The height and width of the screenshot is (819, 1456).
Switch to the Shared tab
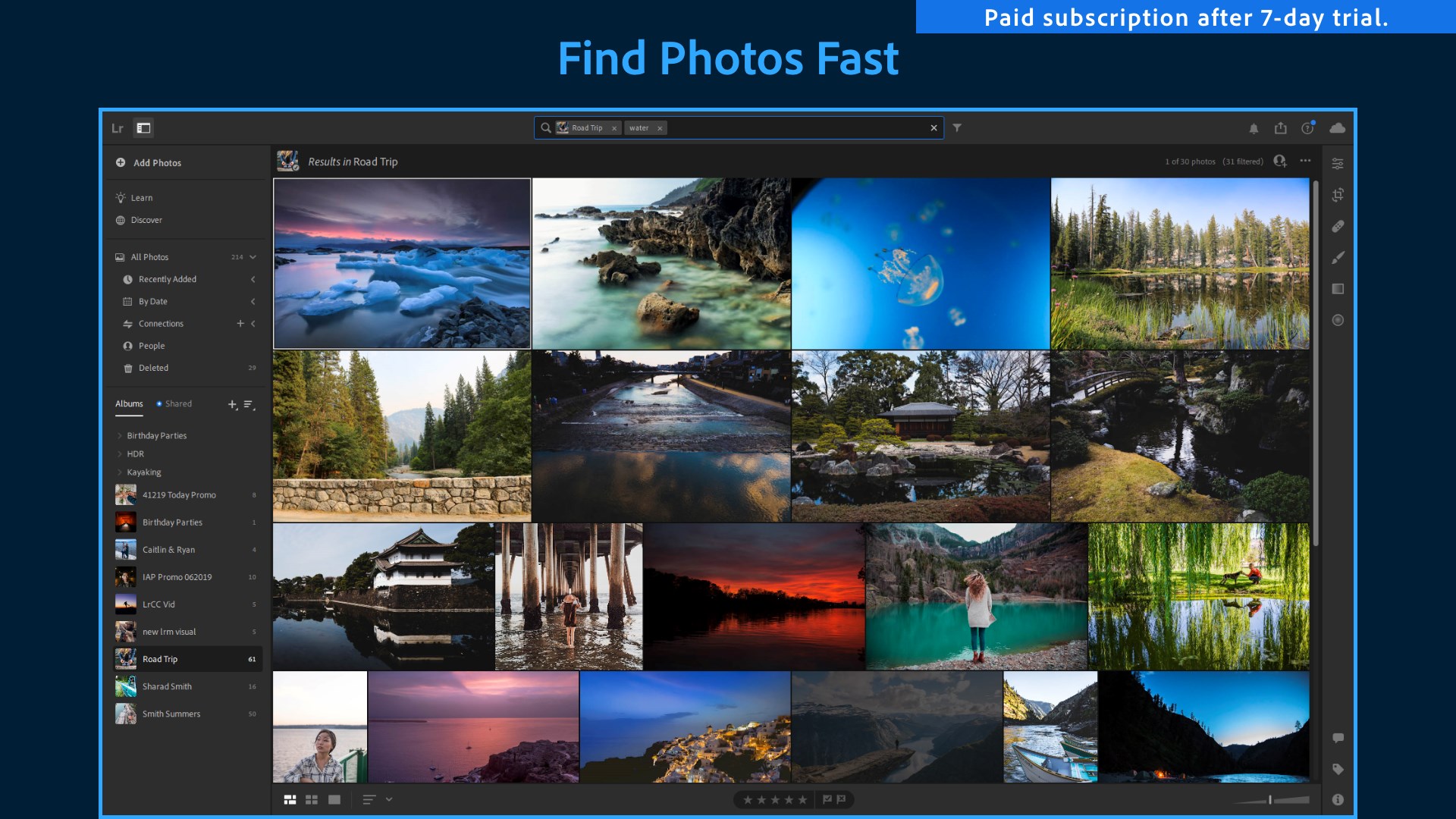click(x=178, y=404)
